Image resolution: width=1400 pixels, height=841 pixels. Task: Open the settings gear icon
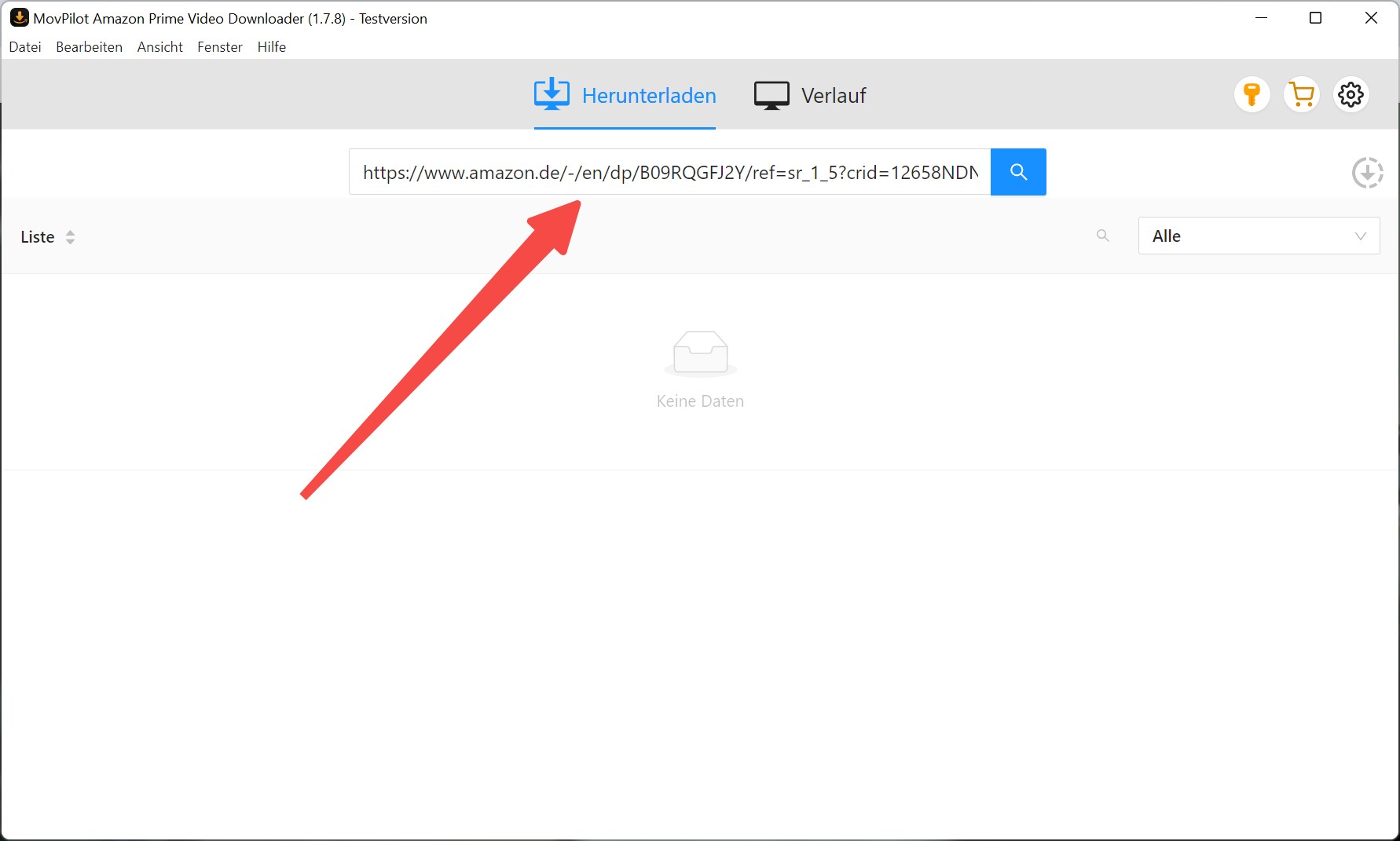(1351, 95)
